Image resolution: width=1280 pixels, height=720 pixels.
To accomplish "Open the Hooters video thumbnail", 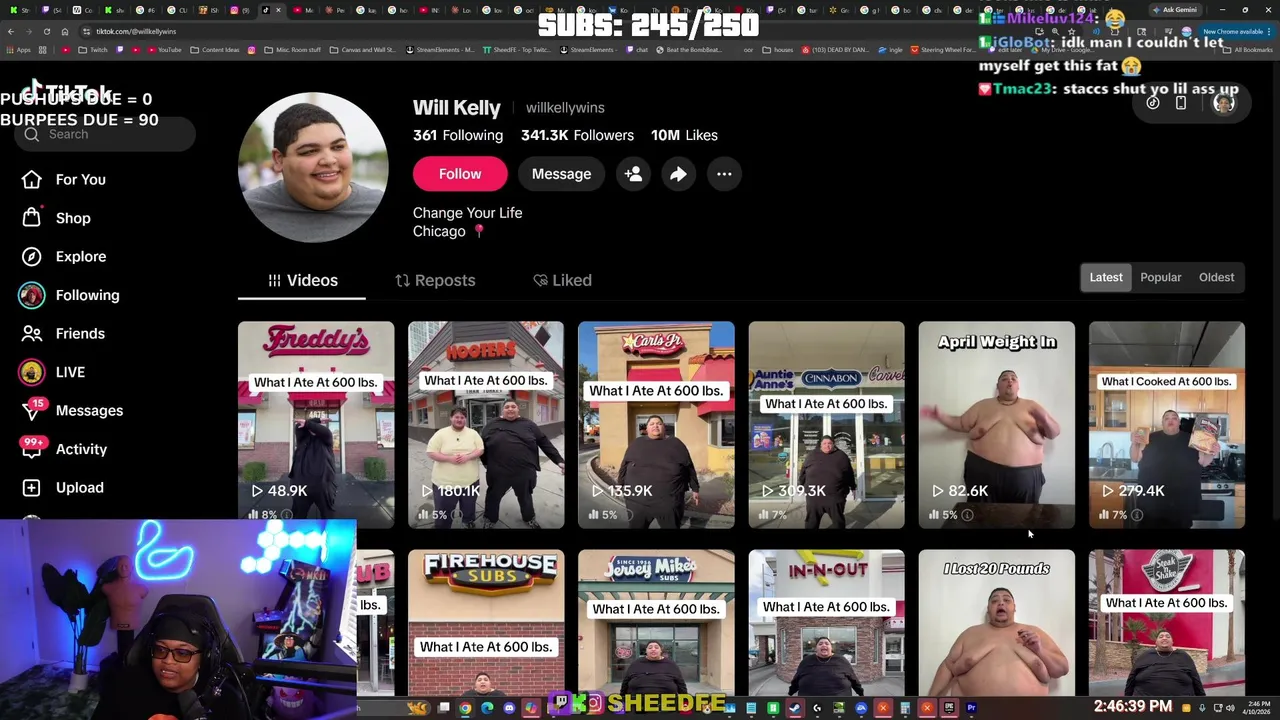I will click(486, 424).
